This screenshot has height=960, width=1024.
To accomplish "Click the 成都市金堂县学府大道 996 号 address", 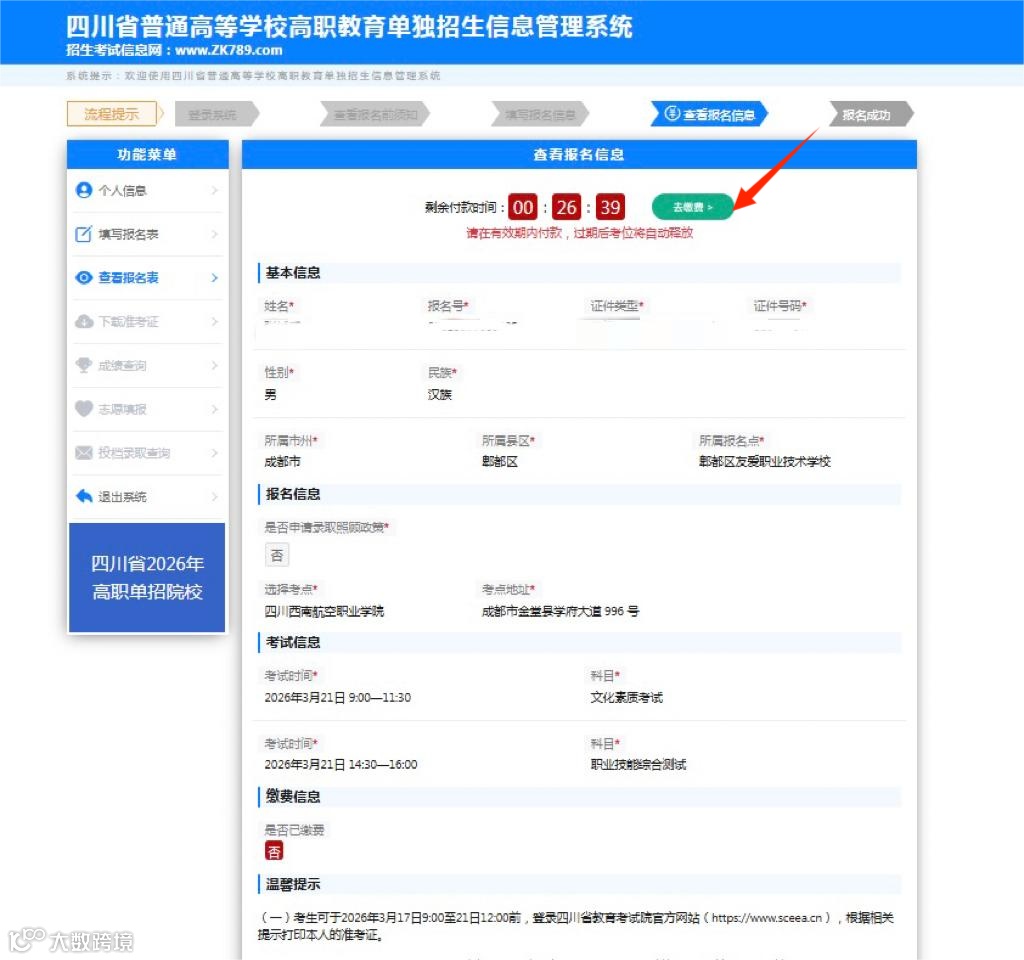I will (x=560, y=611).
